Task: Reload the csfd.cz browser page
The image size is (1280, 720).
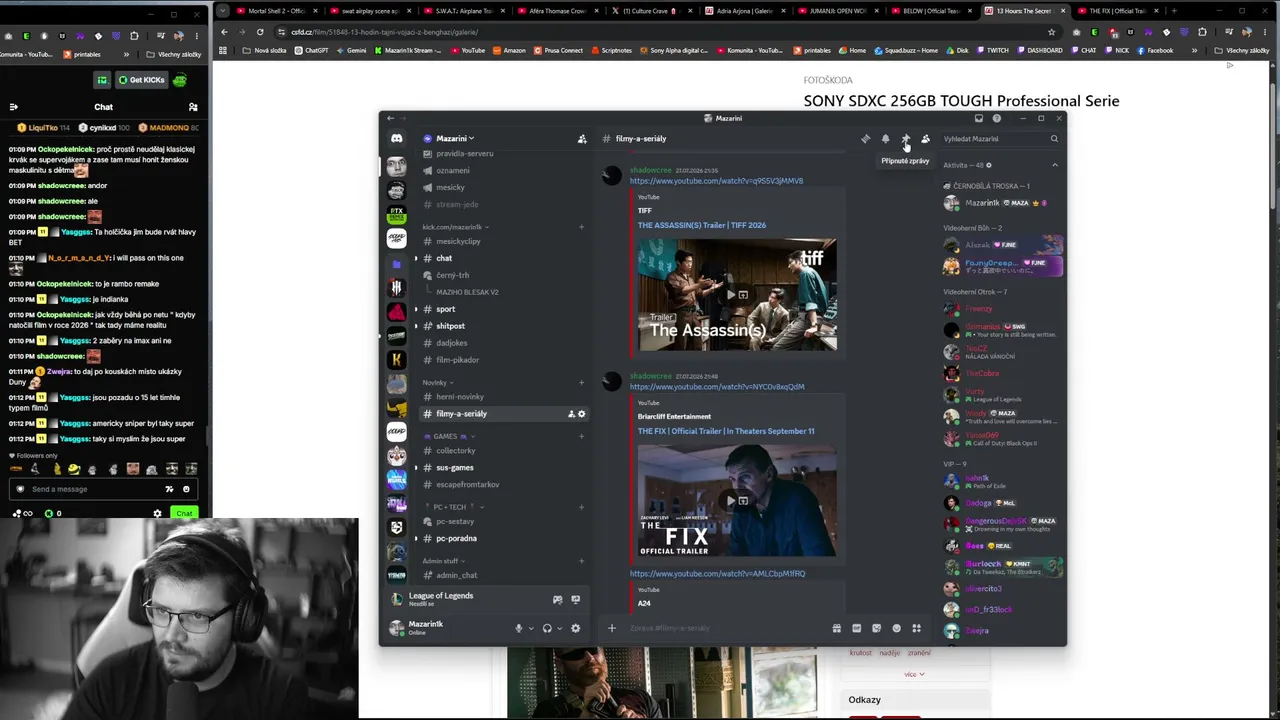Action: click(260, 32)
